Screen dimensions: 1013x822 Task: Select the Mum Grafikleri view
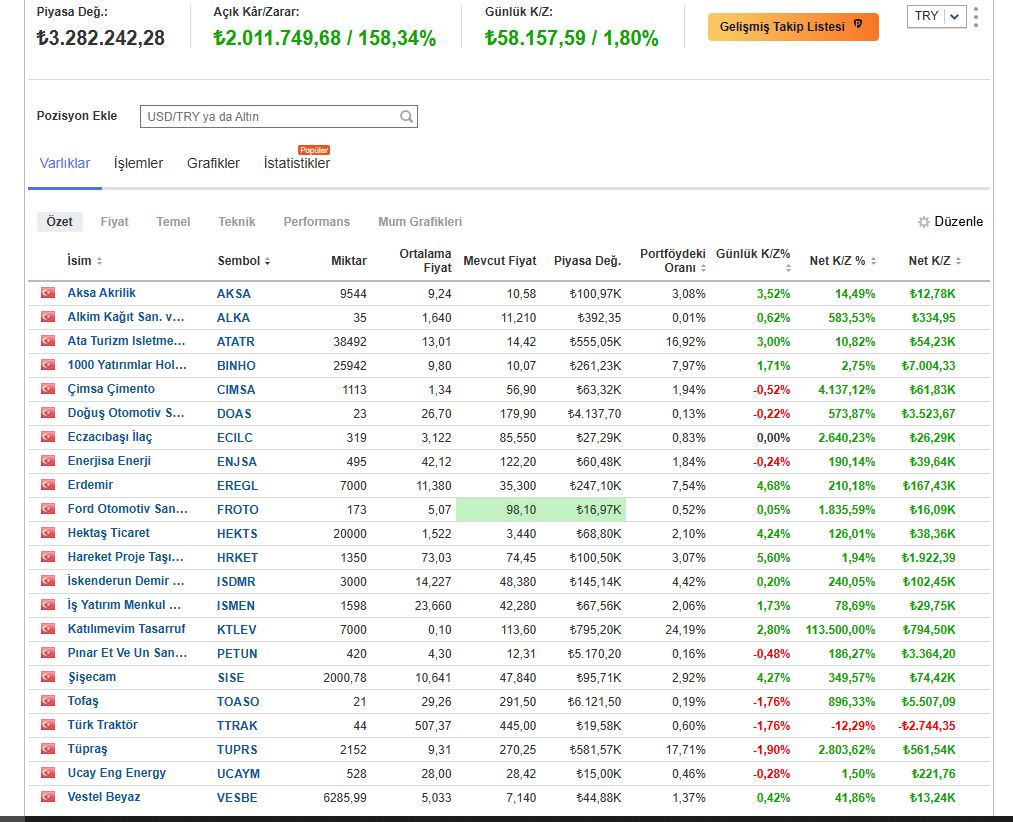tap(420, 222)
